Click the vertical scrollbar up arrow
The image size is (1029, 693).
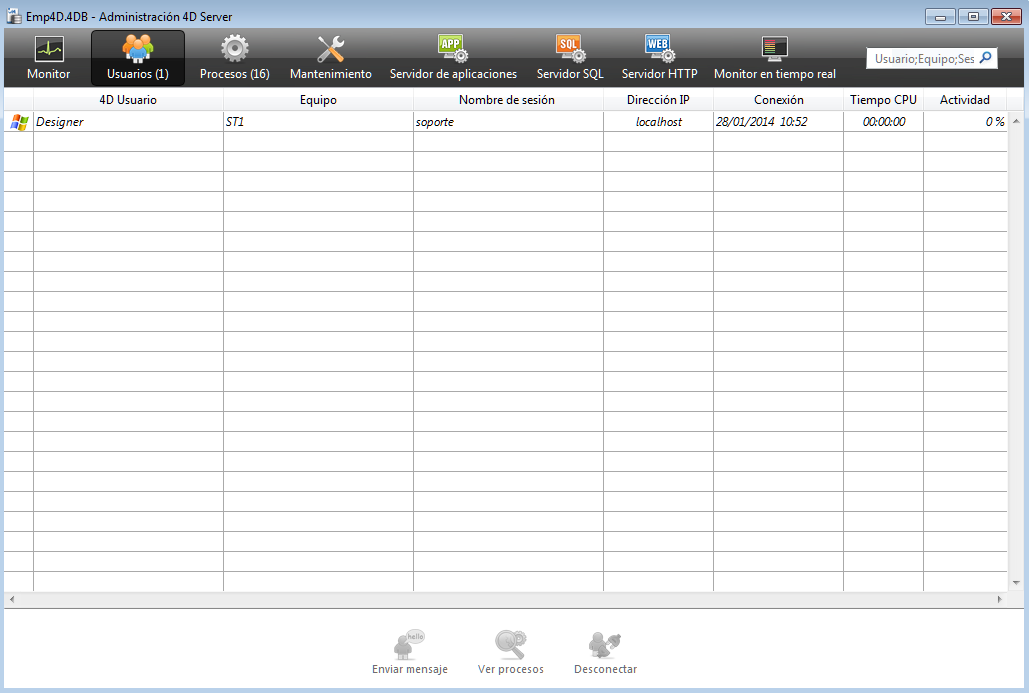tap(1016, 121)
